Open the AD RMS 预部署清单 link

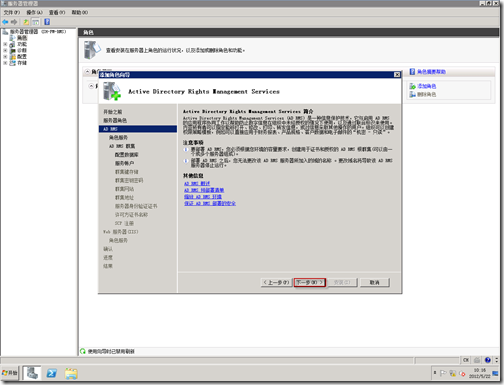click(x=204, y=190)
